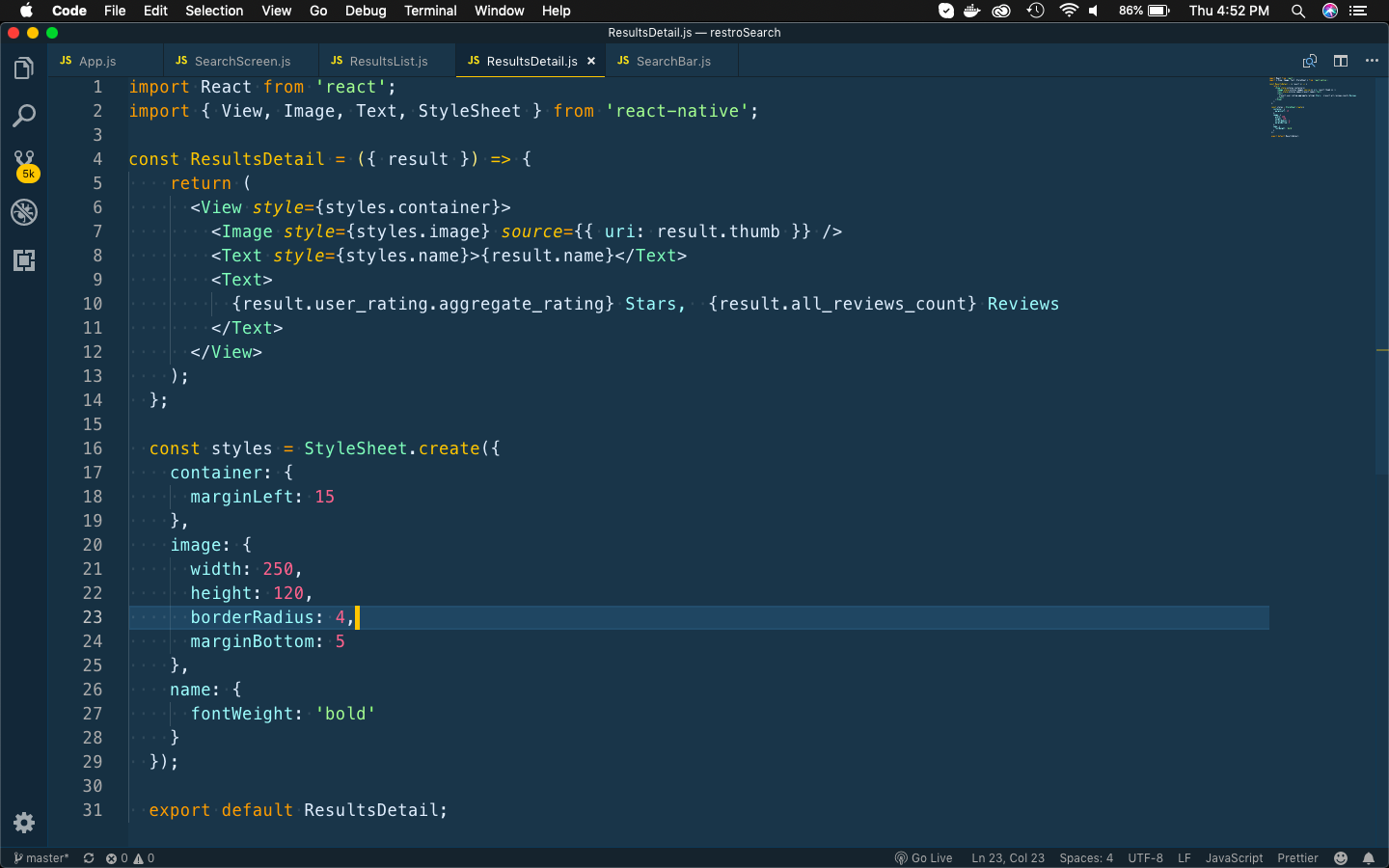Viewport: 1389px width, 868px height.
Task: Click Ln 23, Col 23 cursor position
Action: point(1008,858)
